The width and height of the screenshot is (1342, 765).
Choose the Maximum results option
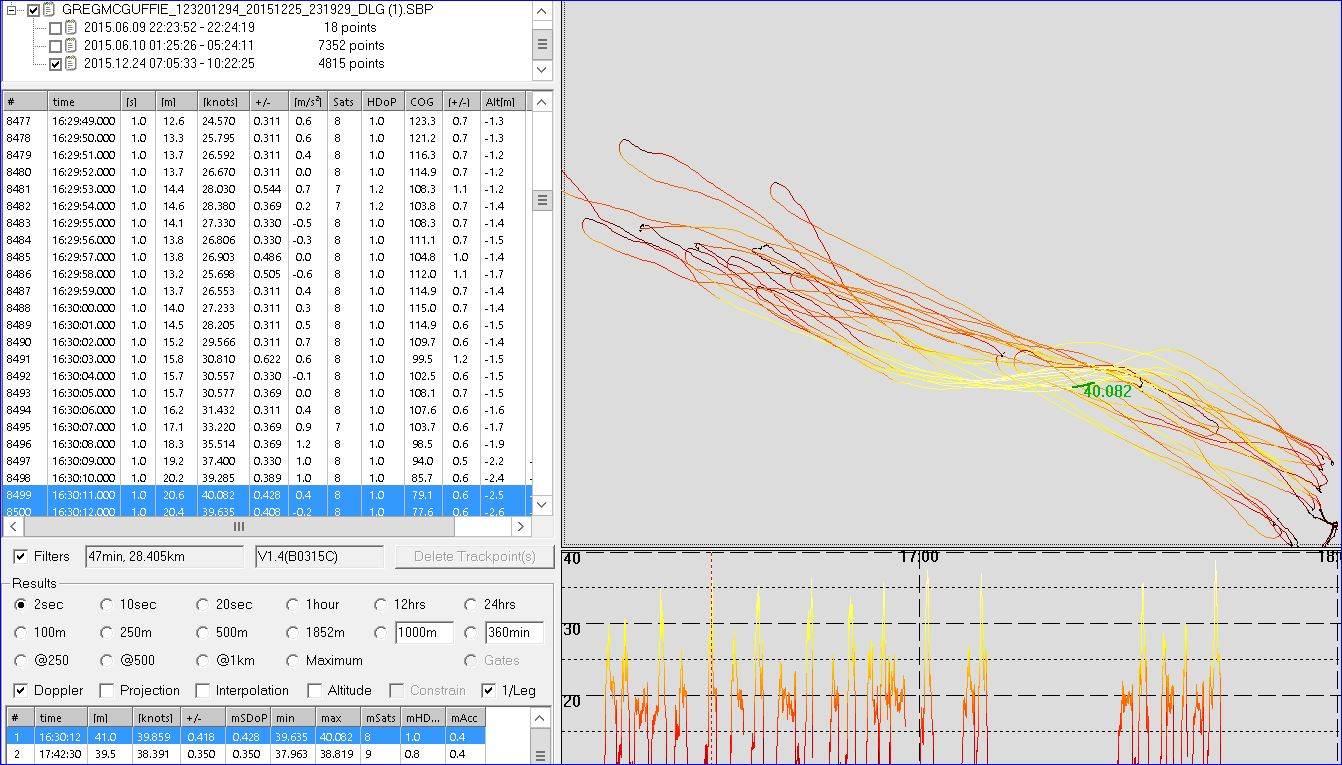(292, 660)
